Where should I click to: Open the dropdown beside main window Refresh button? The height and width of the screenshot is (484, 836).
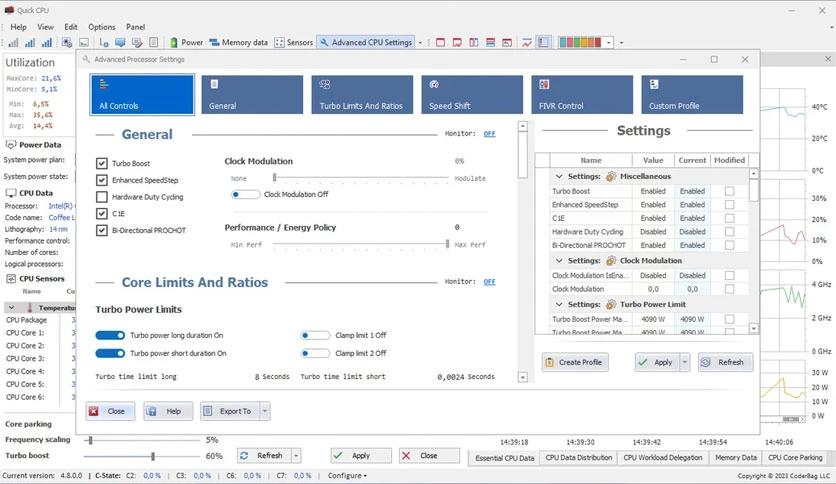[x=296, y=456]
